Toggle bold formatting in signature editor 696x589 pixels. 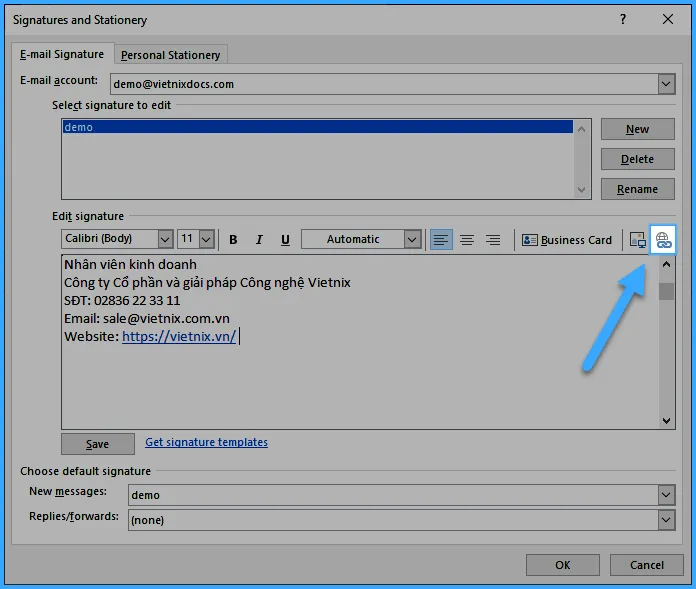click(x=233, y=240)
